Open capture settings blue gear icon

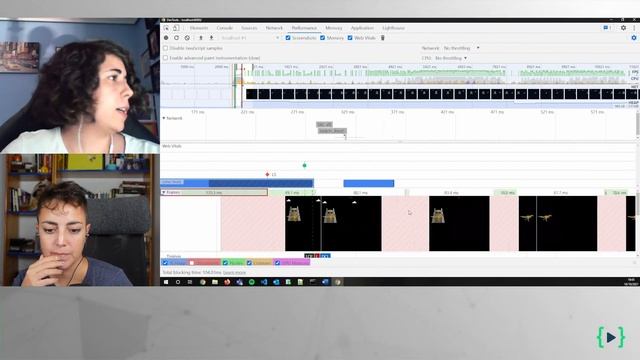tap(633, 38)
